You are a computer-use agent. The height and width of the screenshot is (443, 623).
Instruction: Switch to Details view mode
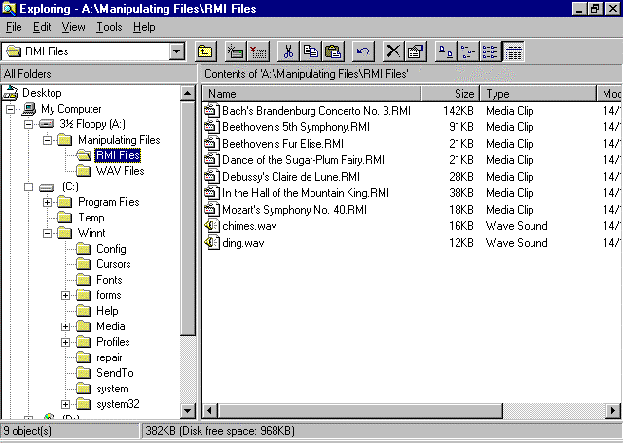[x=512, y=51]
